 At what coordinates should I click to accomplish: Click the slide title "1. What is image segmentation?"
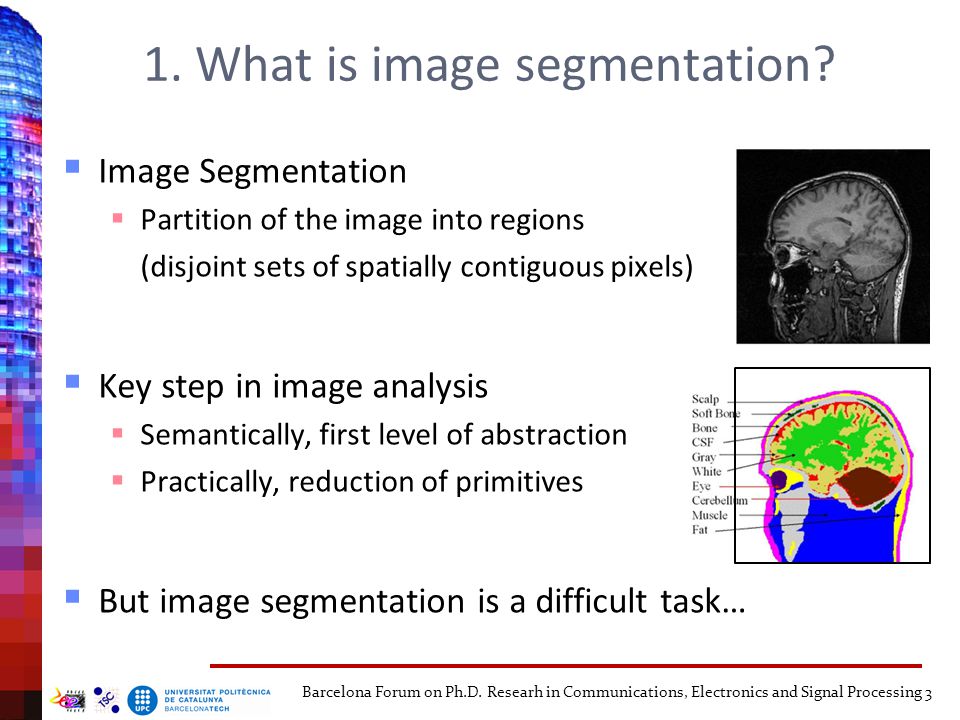[x=490, y=64]
